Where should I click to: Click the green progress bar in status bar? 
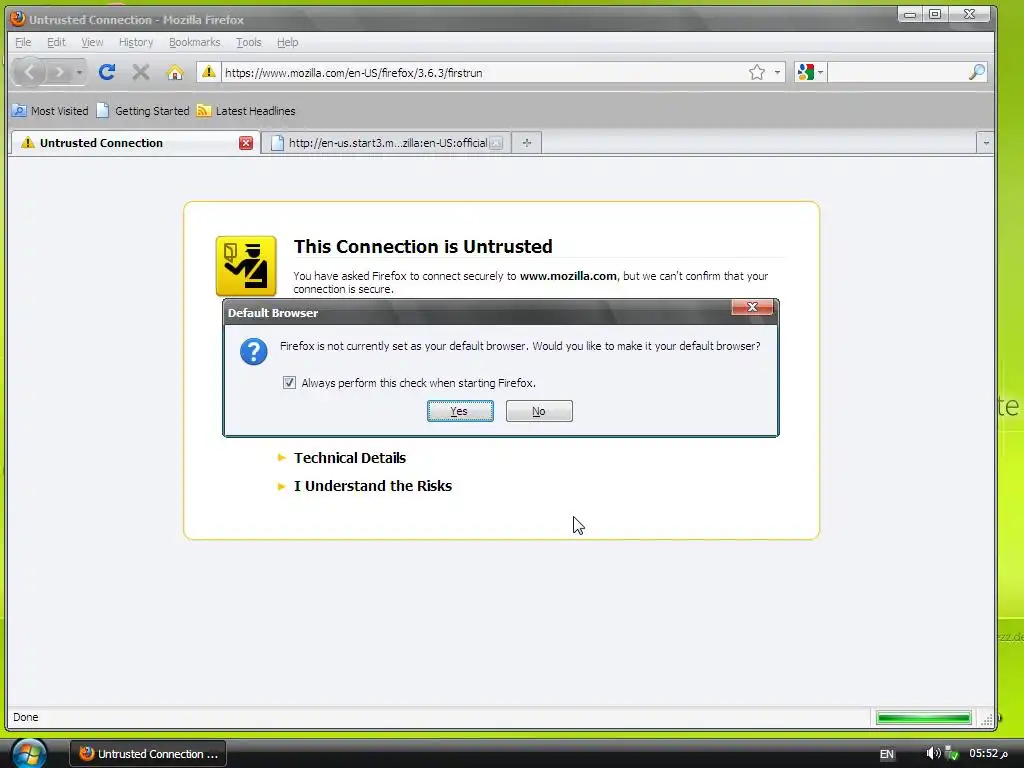[923, 718]
